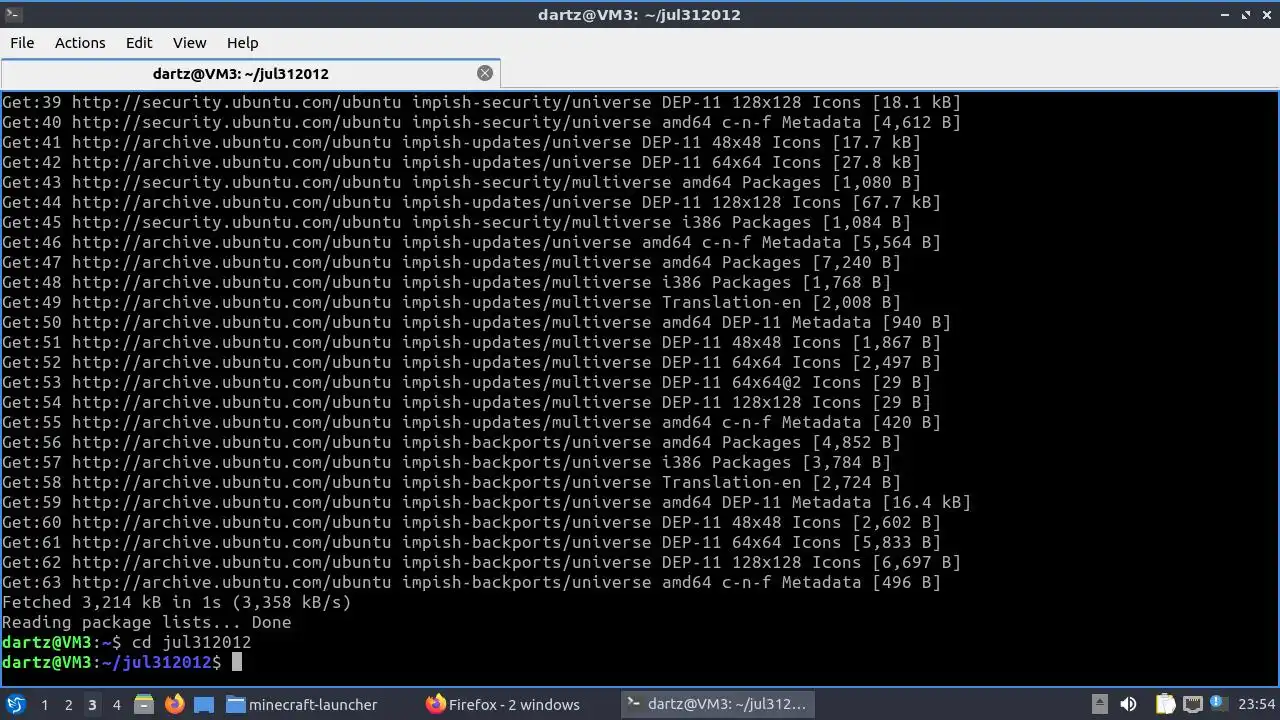
Task: Click 'Fetched 3,214 kB in 1s' line
Action: [x=177, y=602]
